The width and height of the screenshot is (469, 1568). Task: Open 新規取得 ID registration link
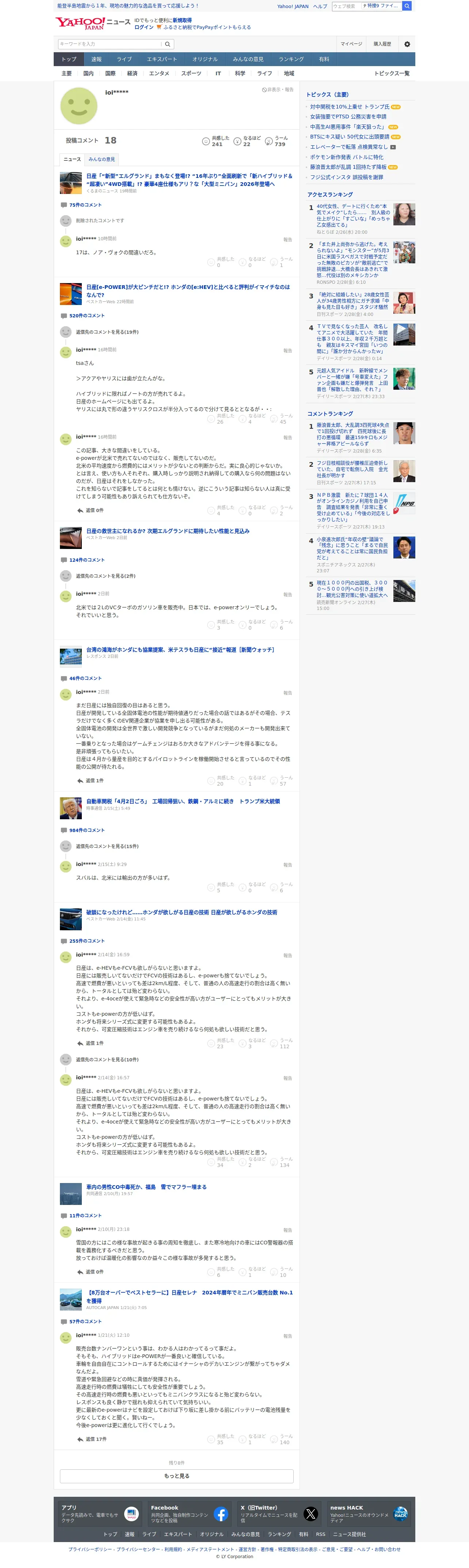click(182, 20)
